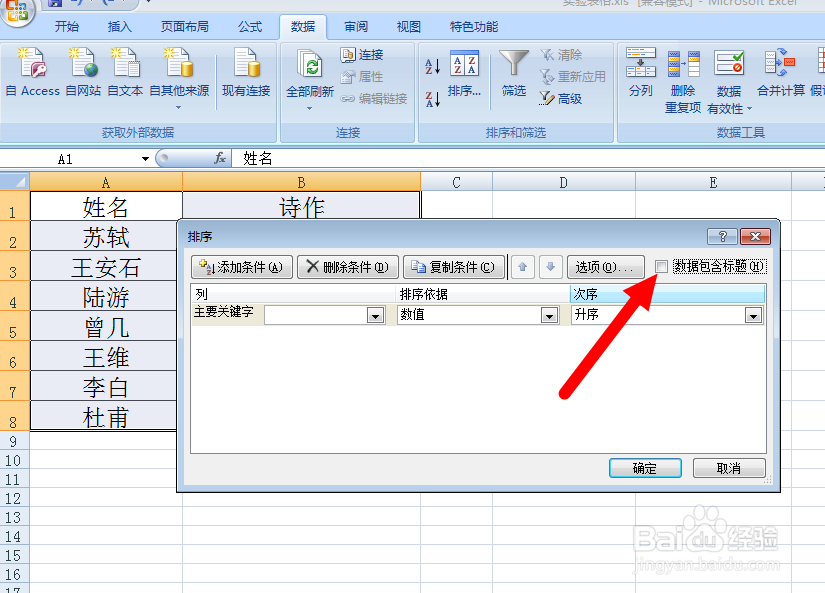Open the 主要关键字 column dropdown
This screenshot has height=593, width=825.
375,314
